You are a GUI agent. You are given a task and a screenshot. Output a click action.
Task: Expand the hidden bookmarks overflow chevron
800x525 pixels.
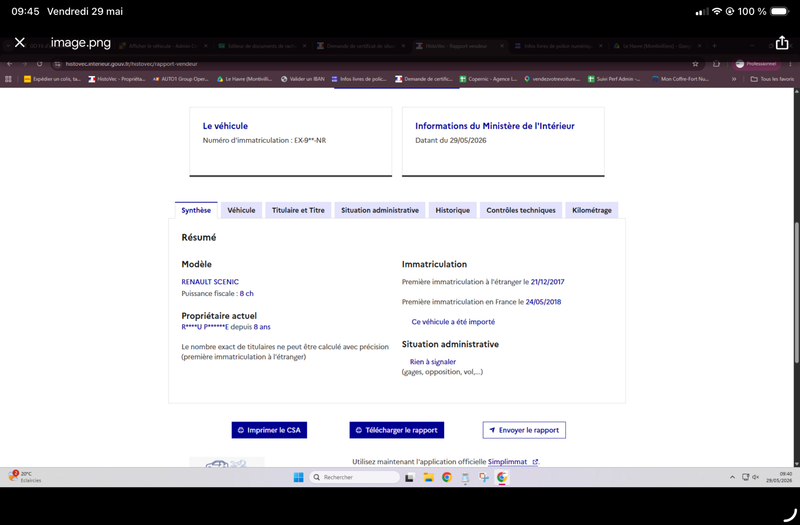734,79
